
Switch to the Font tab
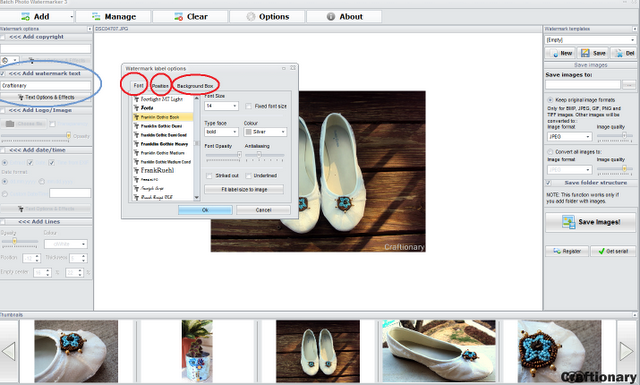(138, 86)
